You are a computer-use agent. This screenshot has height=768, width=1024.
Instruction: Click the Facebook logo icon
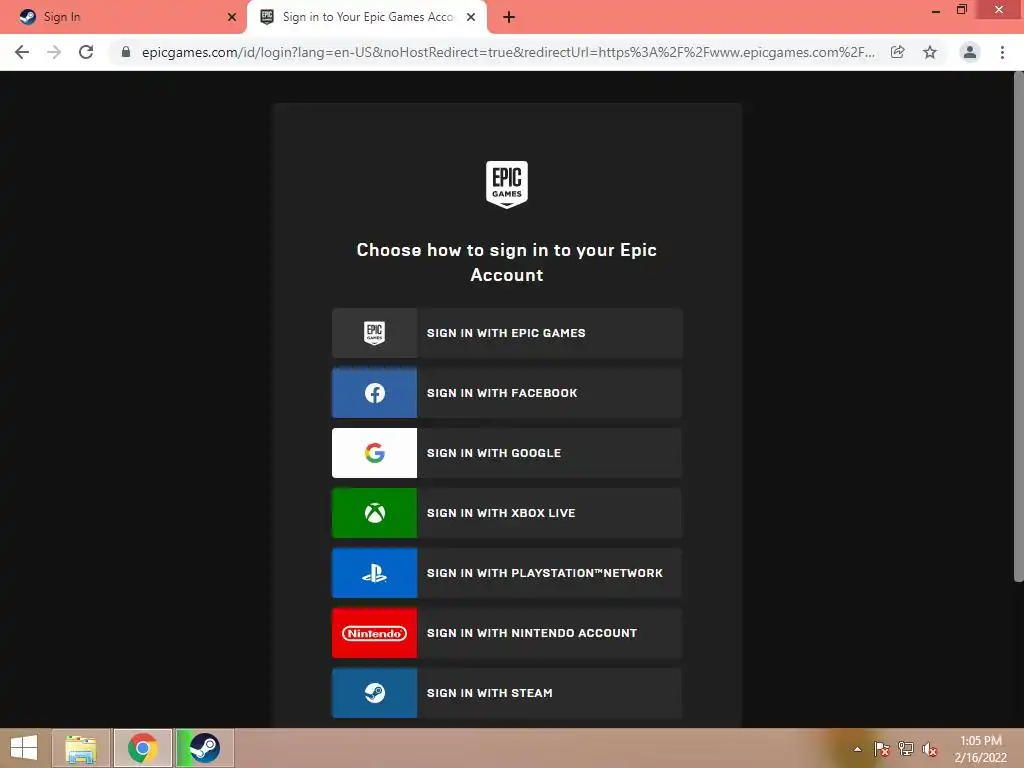pos(374,393)
